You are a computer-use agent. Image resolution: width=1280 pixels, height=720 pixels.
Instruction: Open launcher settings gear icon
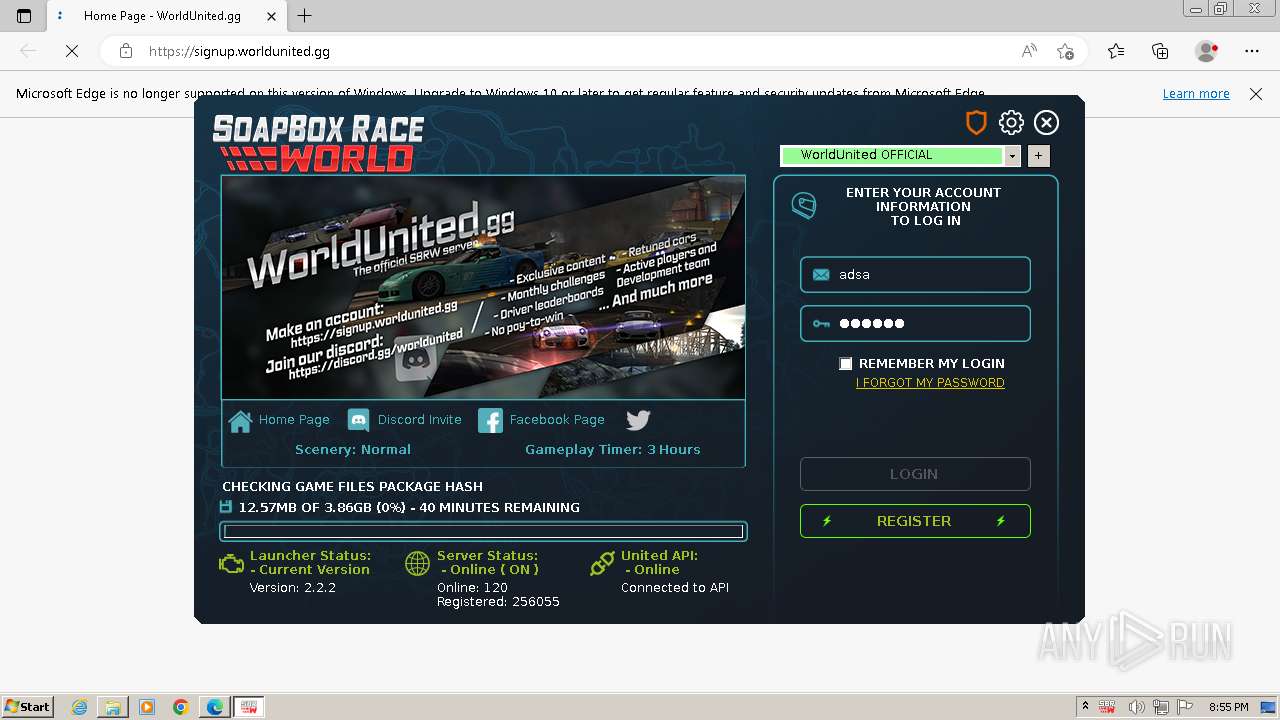click(1011, 122)
